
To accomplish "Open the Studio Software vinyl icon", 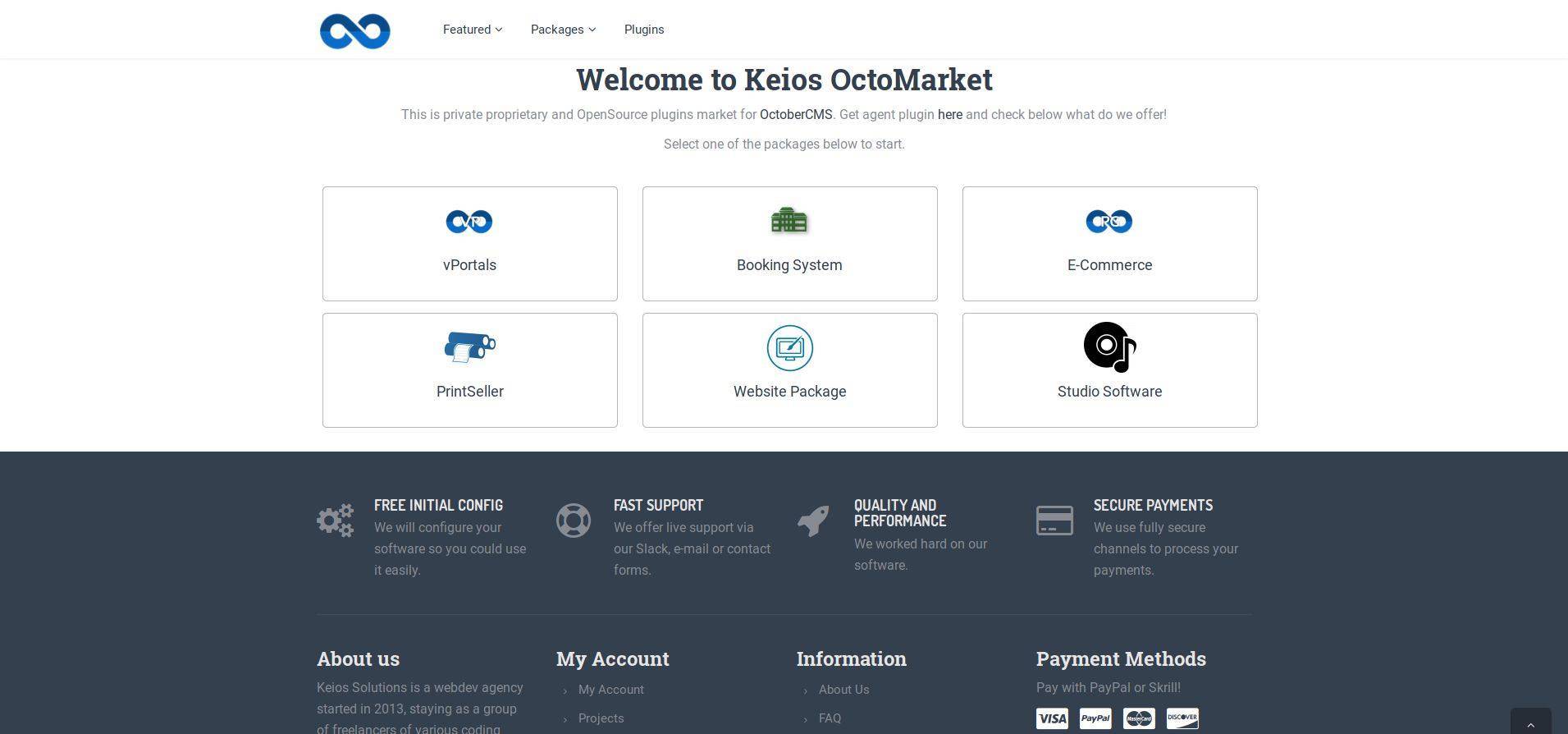I will point(1109,347).
